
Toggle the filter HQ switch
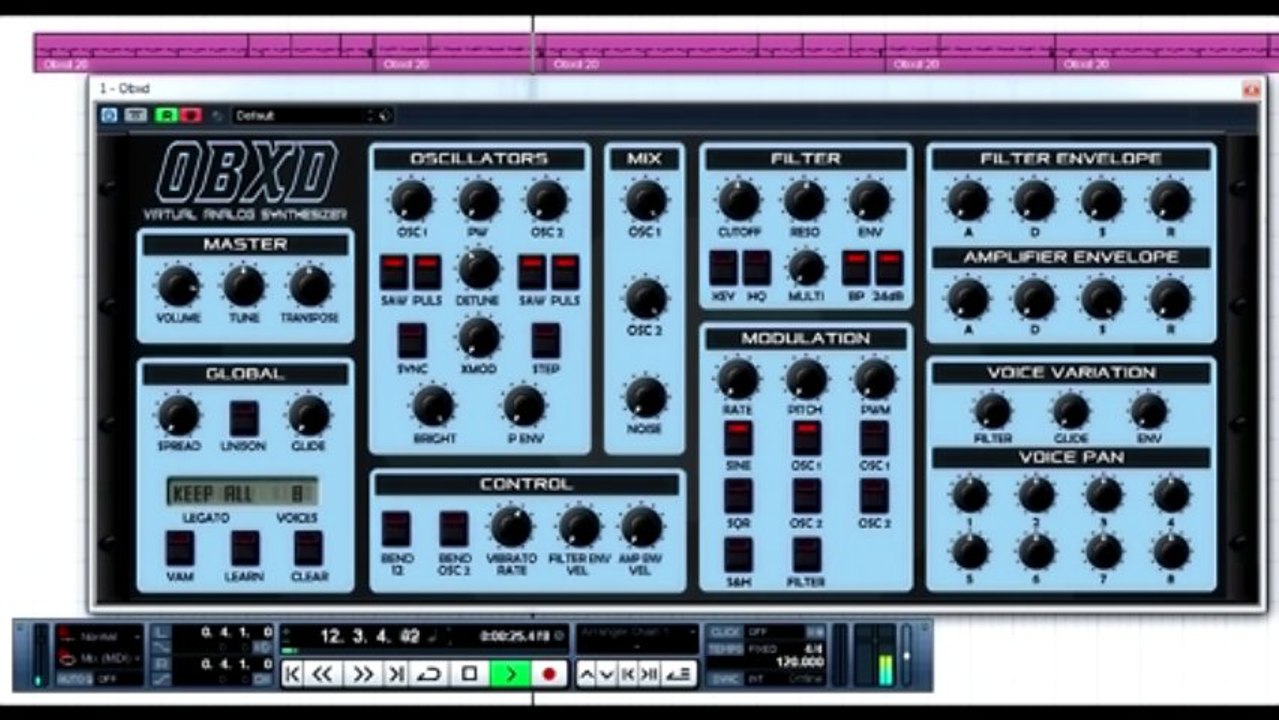pyautogui.click(x=757, y=268)
